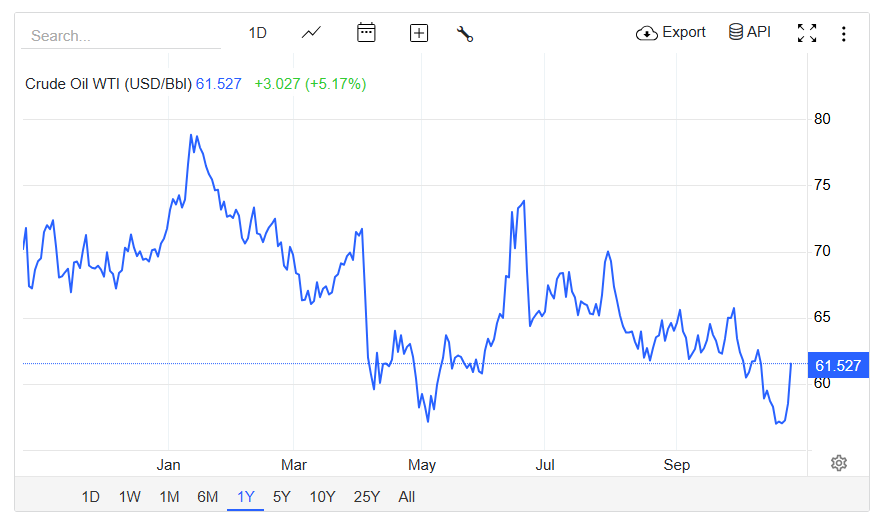
Task: Open the calendar date range picker
Action: pos(366,33)
